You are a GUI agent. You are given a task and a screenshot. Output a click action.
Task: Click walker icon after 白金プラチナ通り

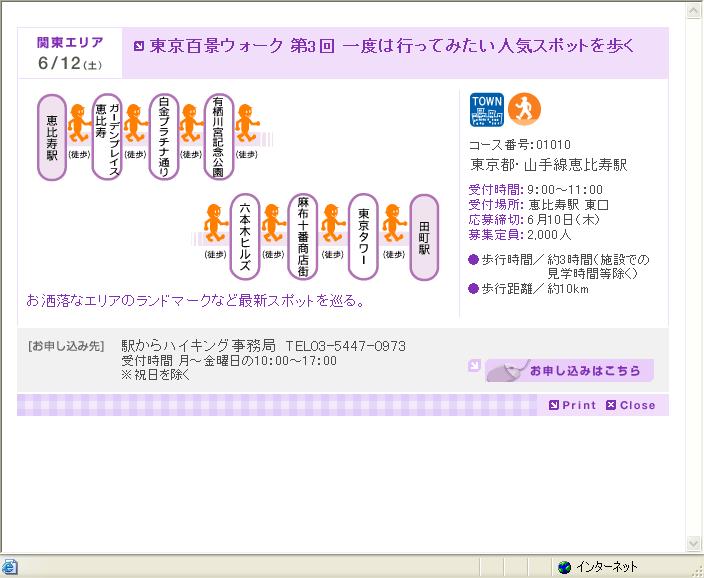(x=191, y=124)
